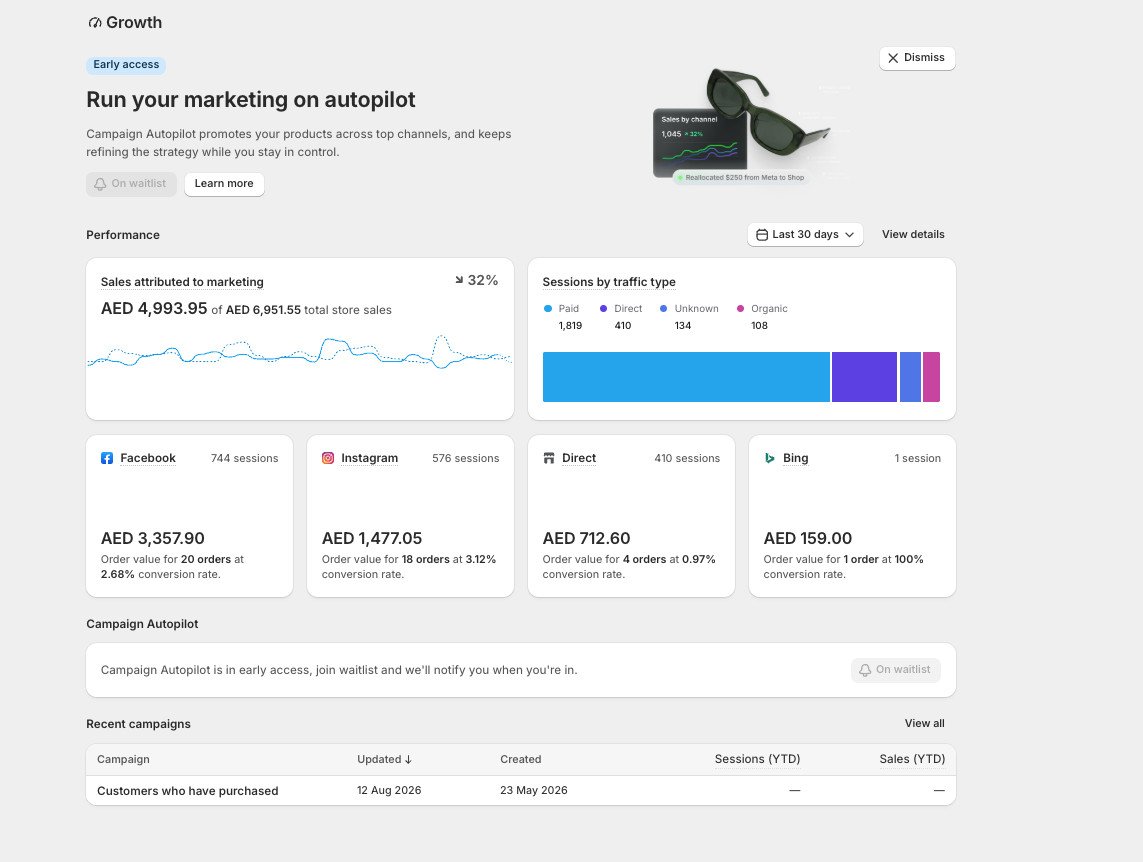Click the pink Organic bar segment
The height and width of the screenshot is (862, 1143).
931,377
